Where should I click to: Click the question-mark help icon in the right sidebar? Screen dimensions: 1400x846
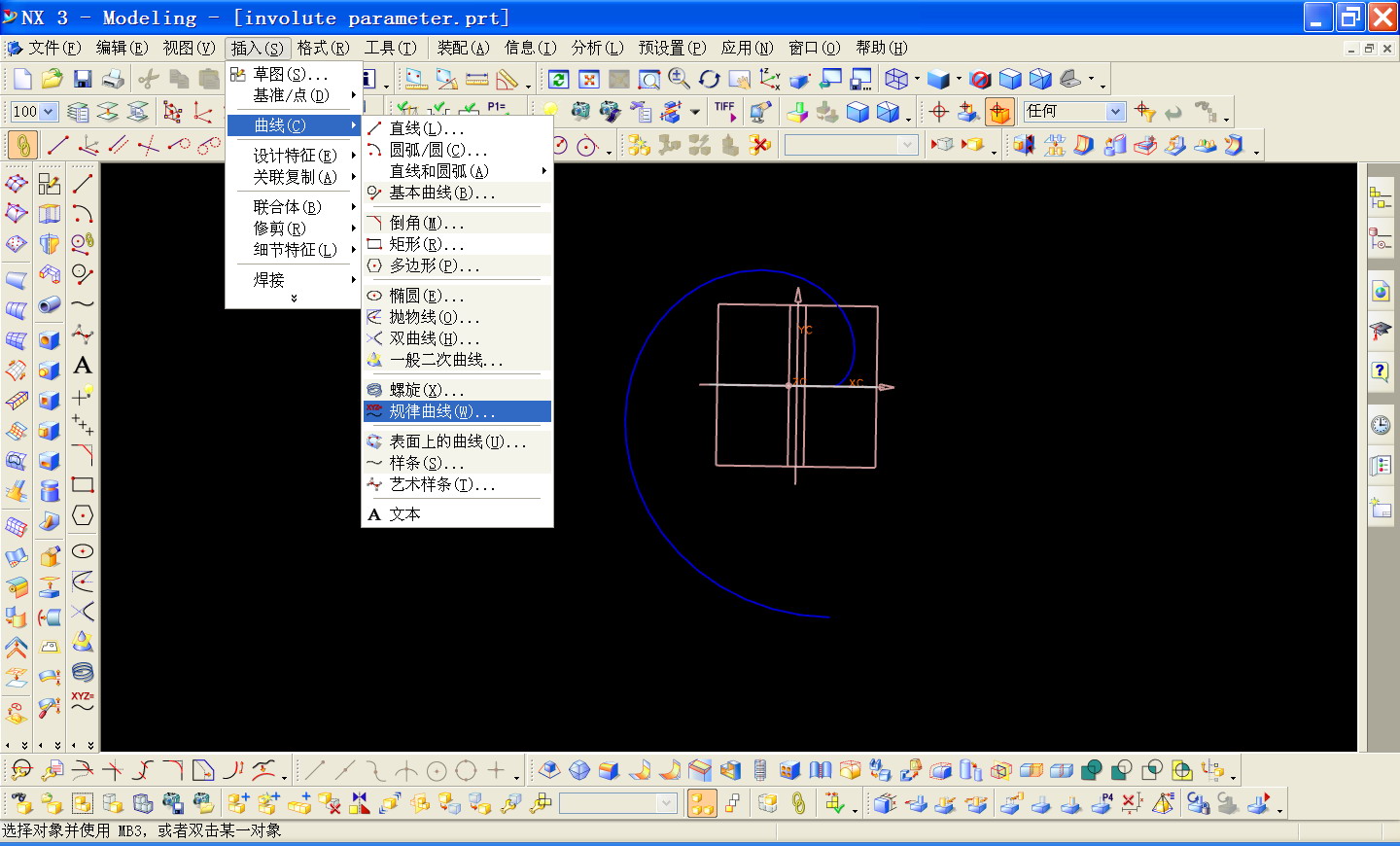pyautogui.click(x=1381, y=371)
